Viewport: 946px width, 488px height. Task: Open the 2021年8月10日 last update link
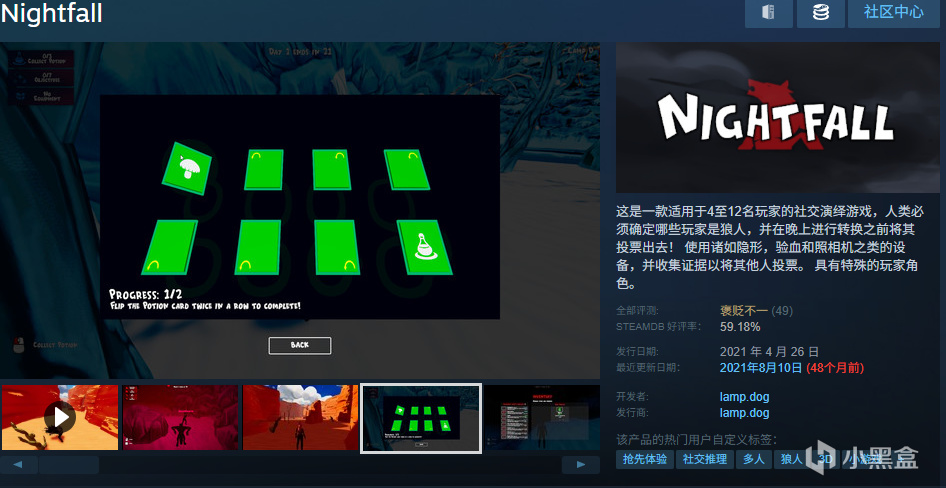point(761,367)
